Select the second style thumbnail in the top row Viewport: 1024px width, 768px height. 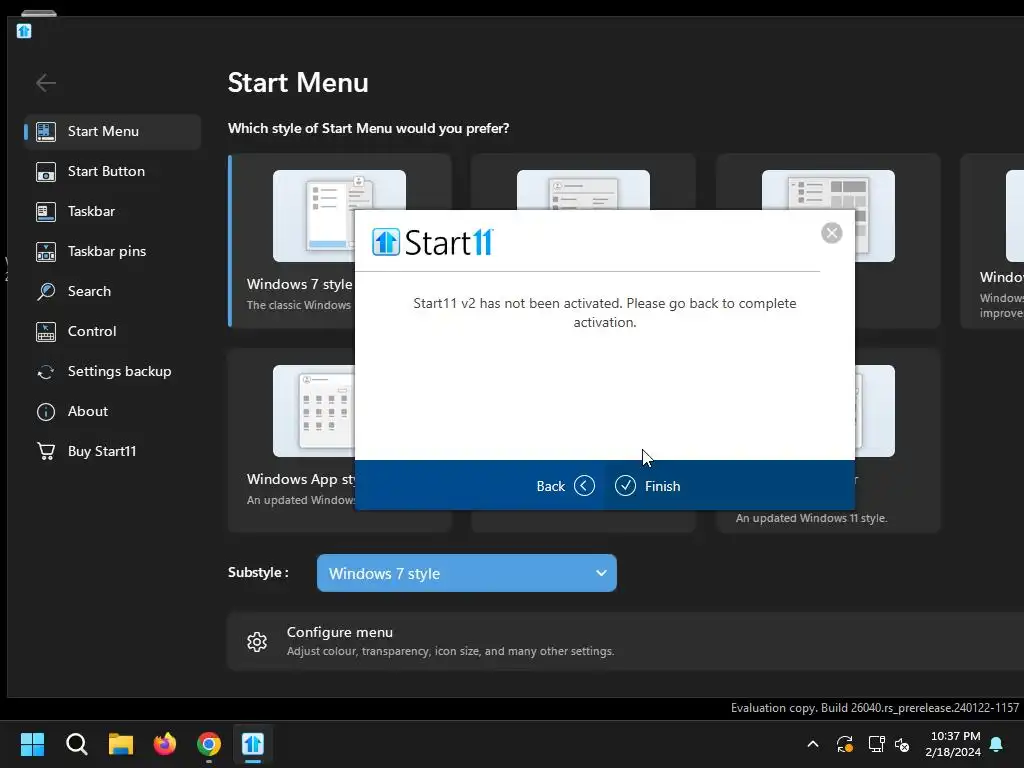583,189
